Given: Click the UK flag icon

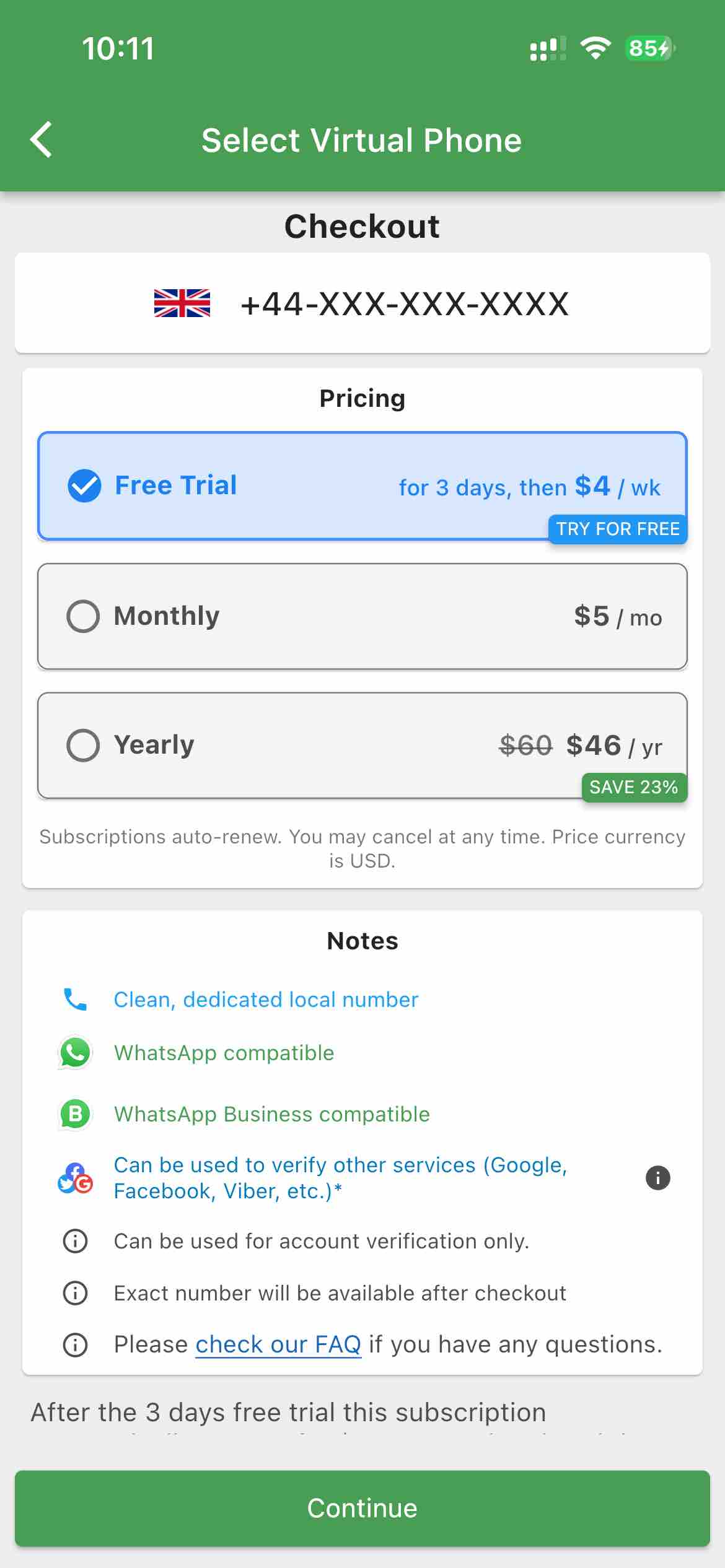Looking at the screenshot, I should (181, 303).
